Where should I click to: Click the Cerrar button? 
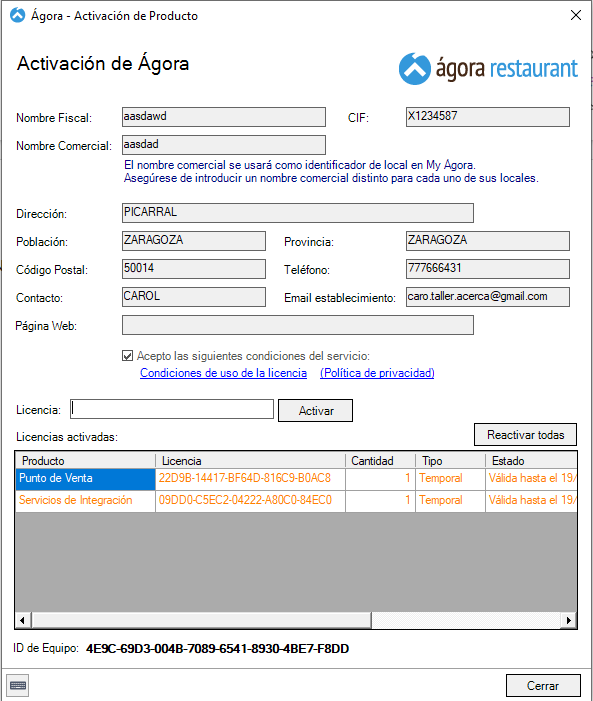click(543, 685)
